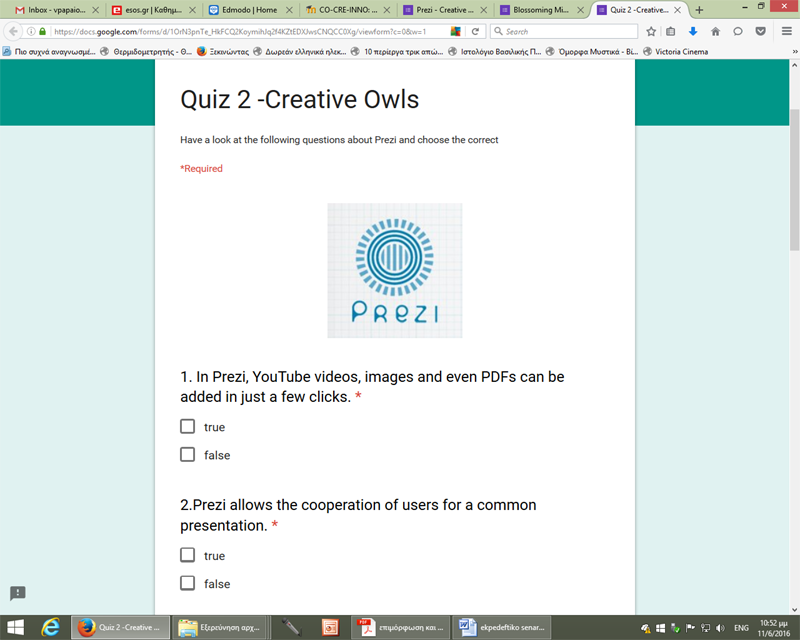Viewport: 800px width, 640px height.
Task: Click the Prezi logo image
Action: (x=394, y=270)
